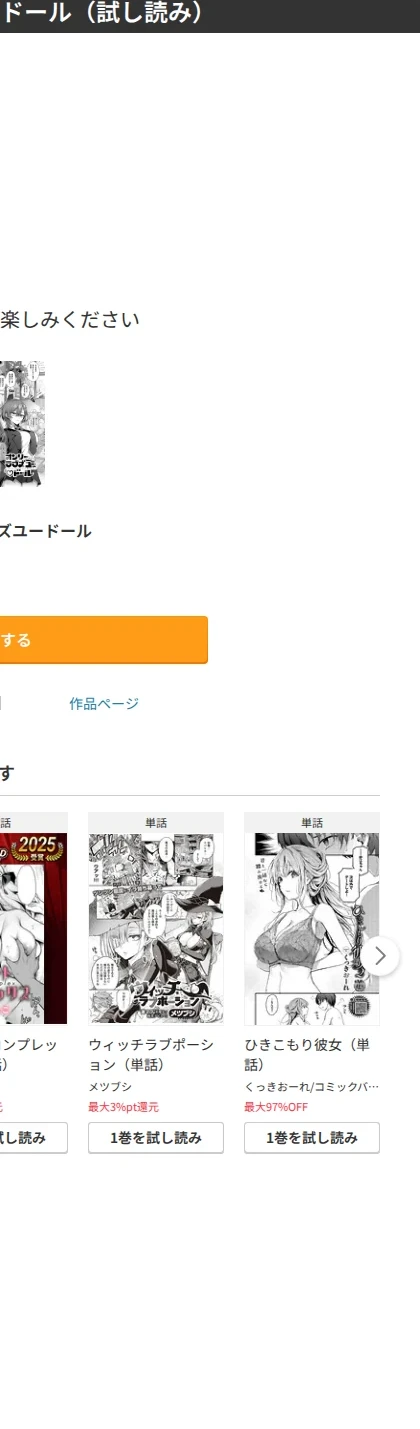This screenshot has height=1429, width=420.
Task: Open the ウィッチラブポーション（単話） title link
Action: 151,1054
